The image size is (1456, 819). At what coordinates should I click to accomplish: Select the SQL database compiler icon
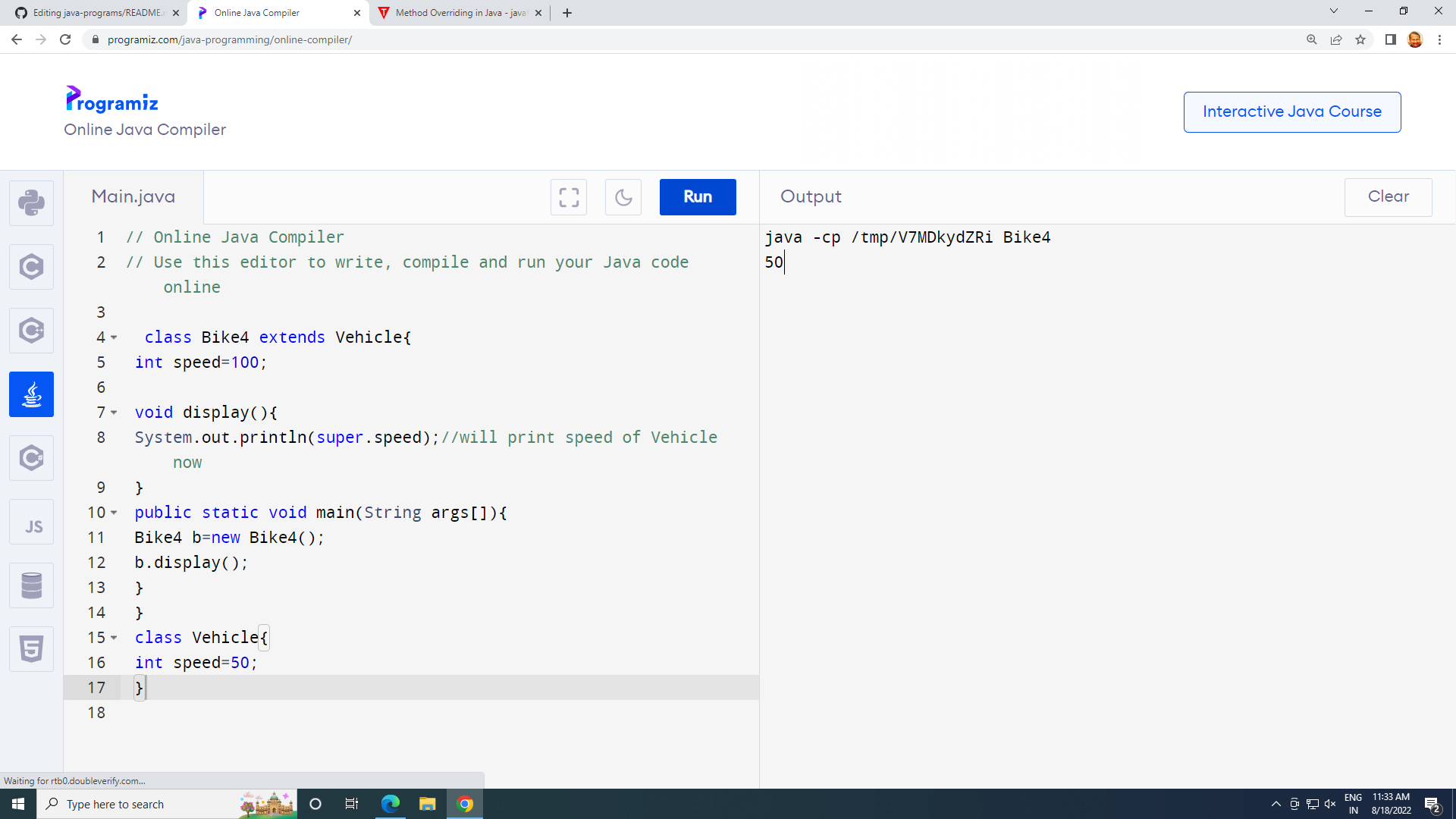tap(31, 585)
